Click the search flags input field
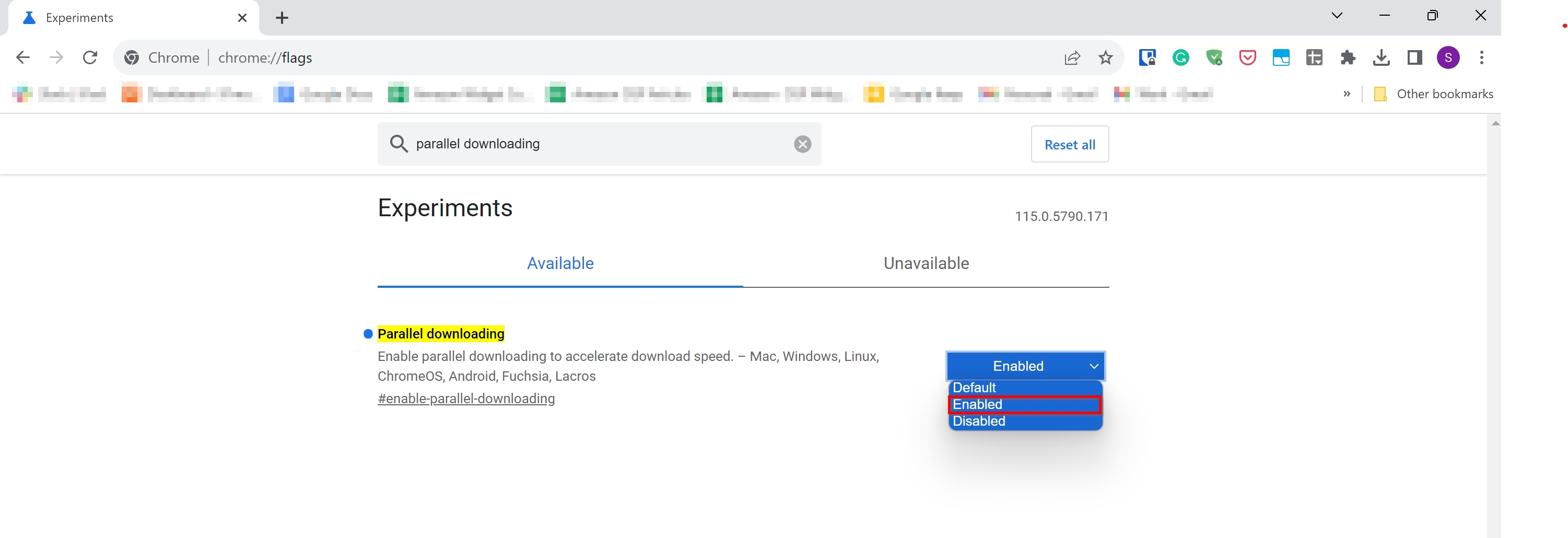 pyautogui.click(x=596, y=144)
